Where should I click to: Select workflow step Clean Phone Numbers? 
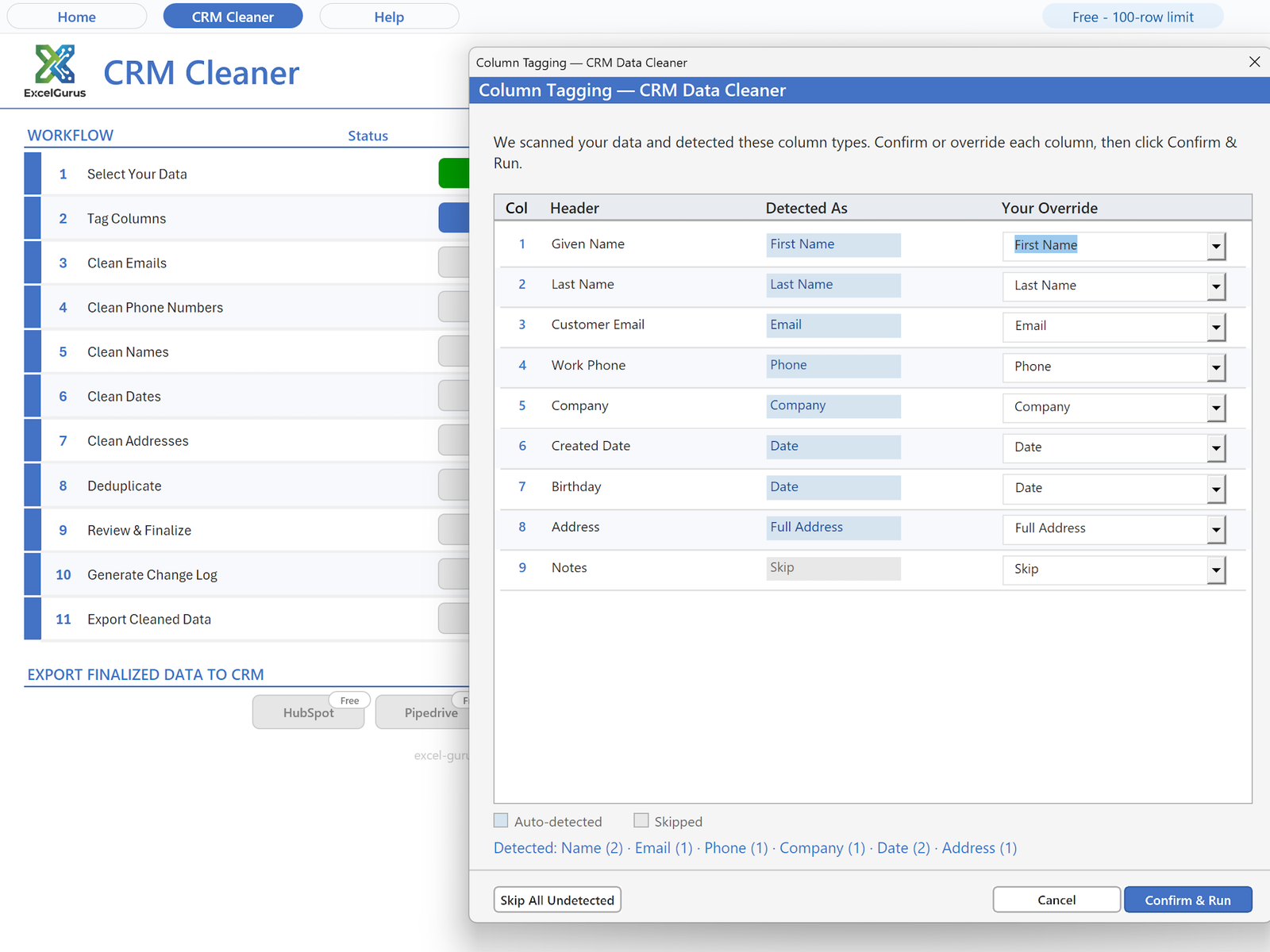coord(246,307)
